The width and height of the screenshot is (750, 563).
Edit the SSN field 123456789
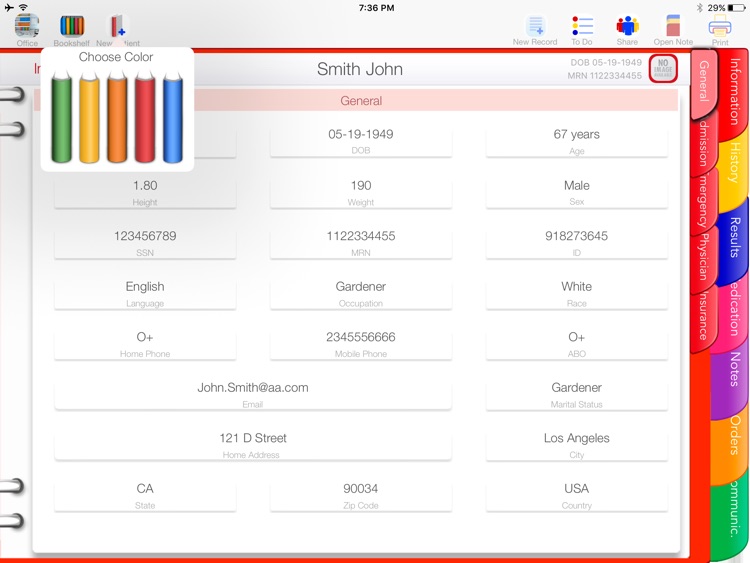(x=145, y=243)
